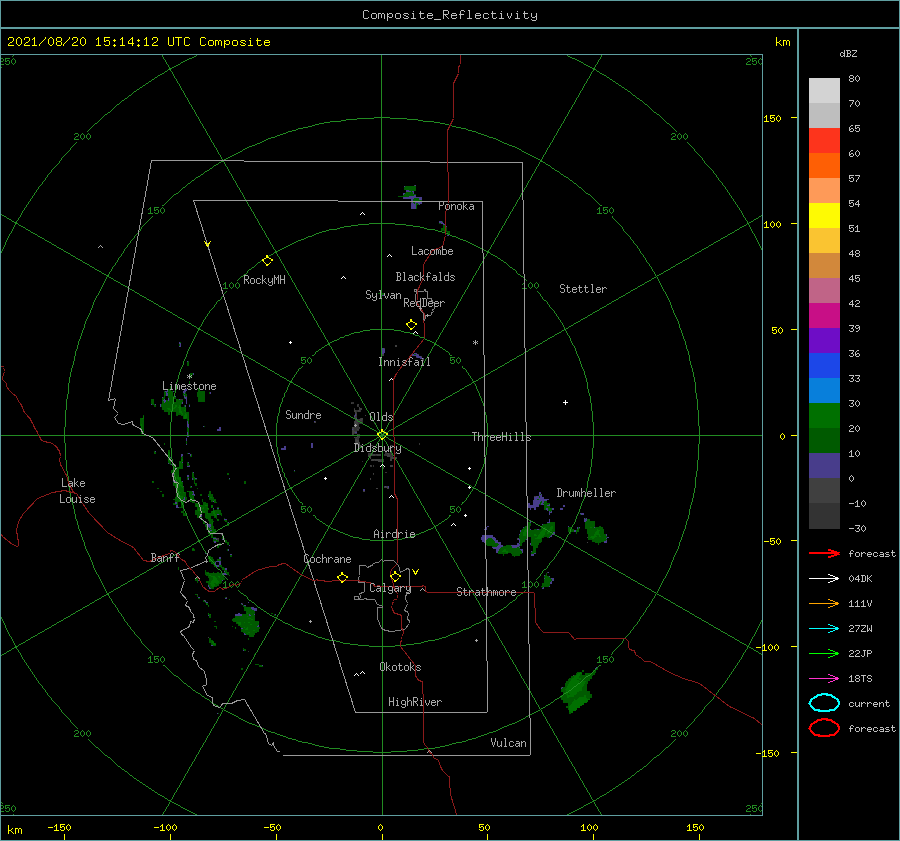Click the cyan current ellipse legend icon
The image size is (900, 841).
[824, 703]
